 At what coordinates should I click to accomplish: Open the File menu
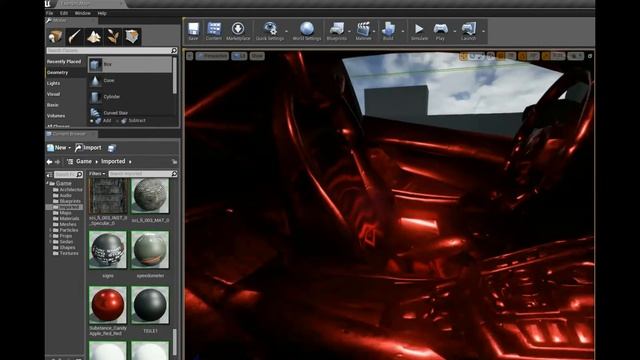pyautogui.click(x=49, y=13)
